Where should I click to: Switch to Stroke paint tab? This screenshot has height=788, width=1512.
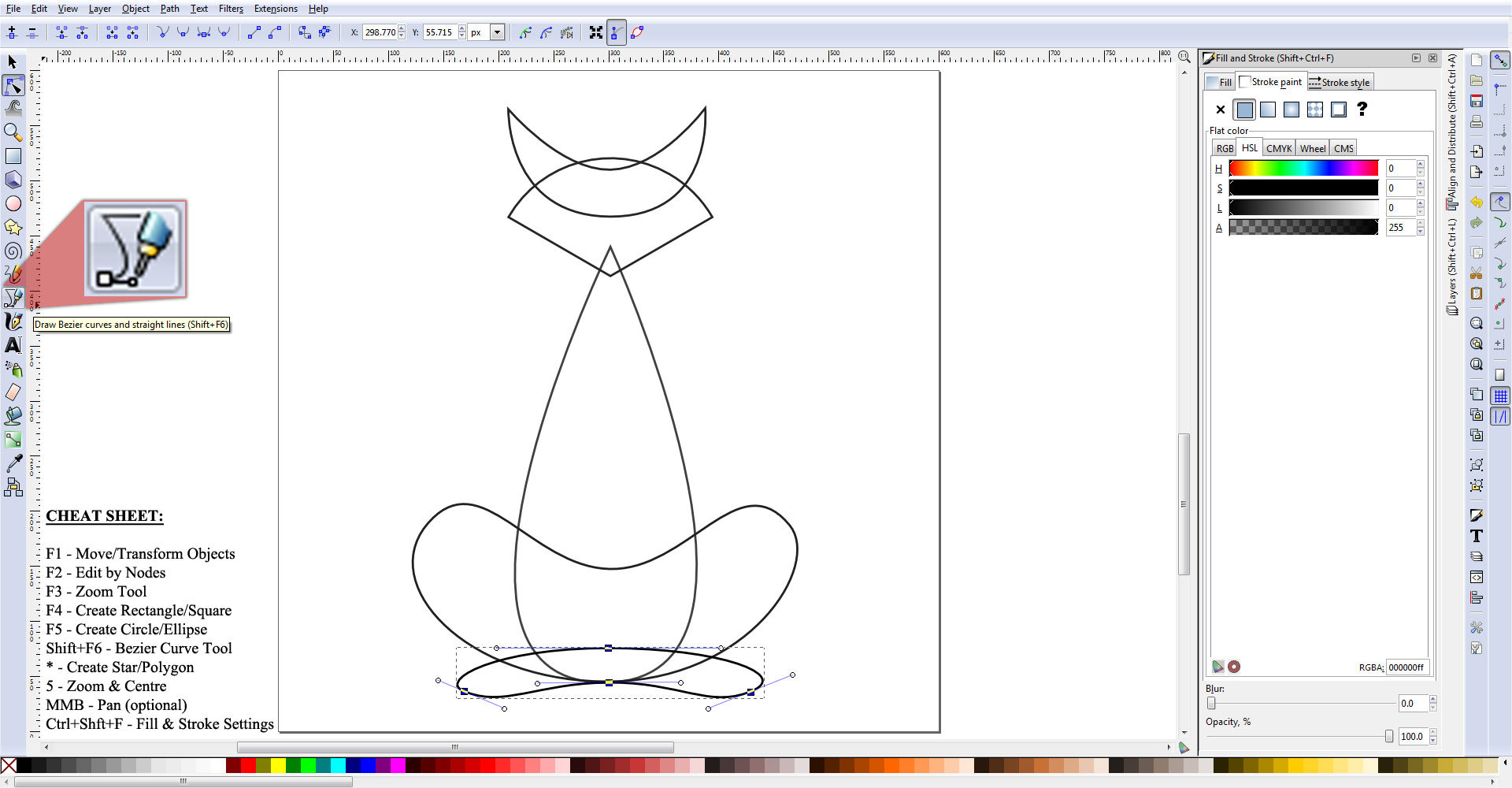[x=1271, y=82]
